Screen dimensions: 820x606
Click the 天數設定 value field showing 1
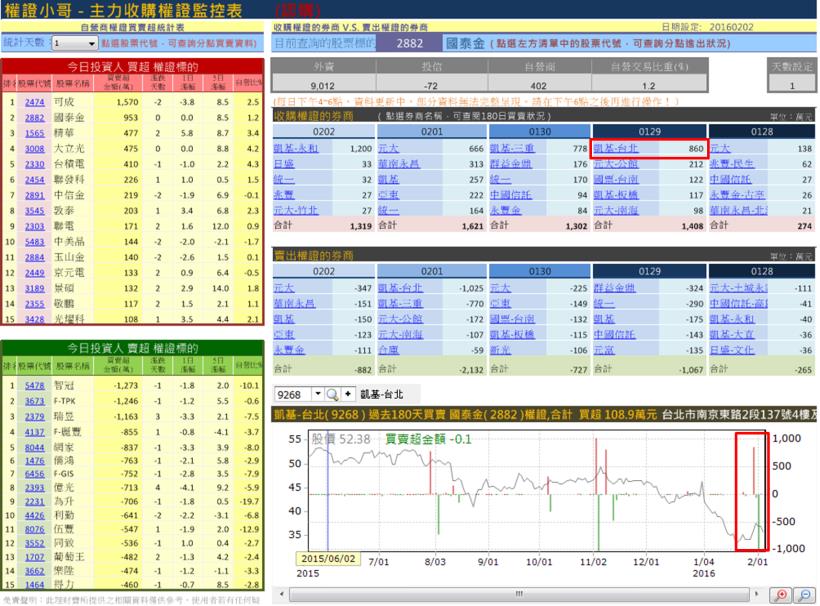pyautogui.click(x=792, y=86)
